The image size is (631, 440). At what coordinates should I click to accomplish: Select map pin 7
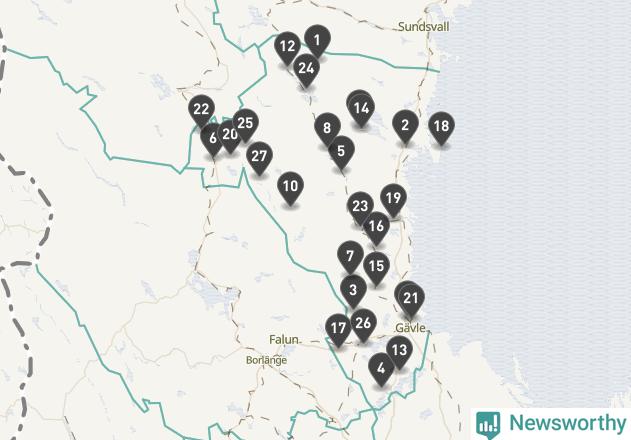[x=351, y=256]
